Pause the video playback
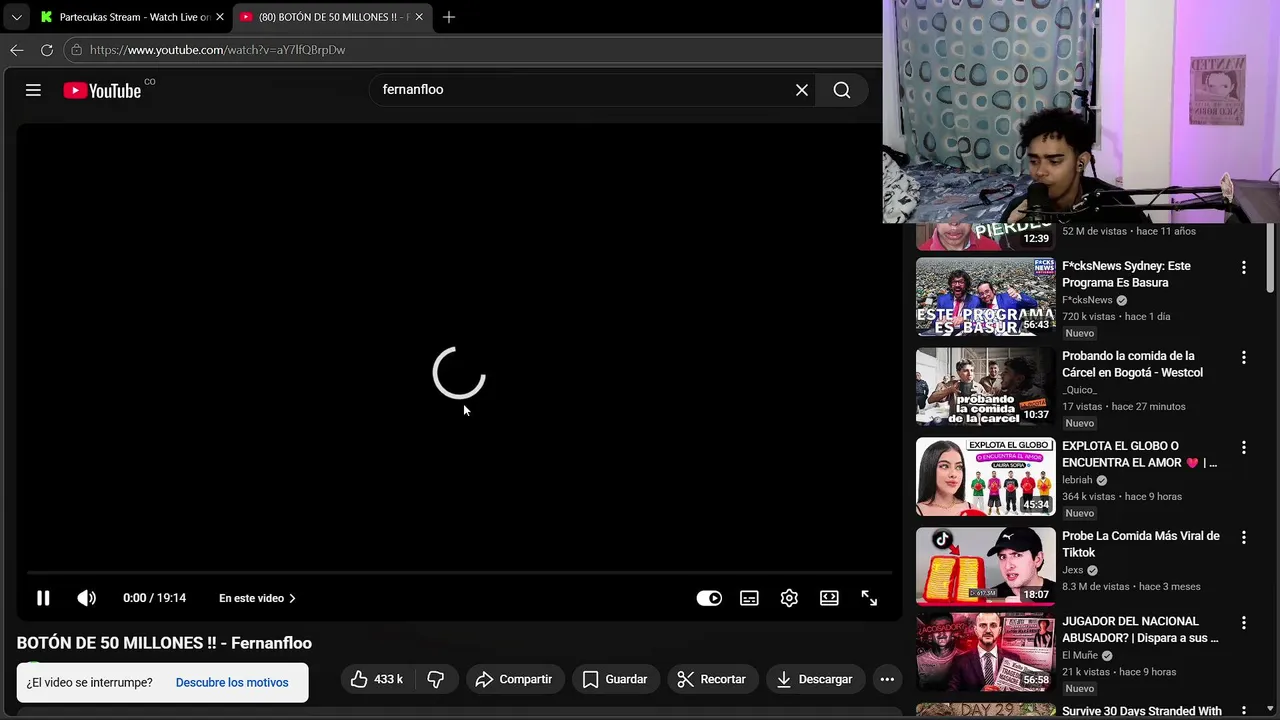 click(43, 598)
